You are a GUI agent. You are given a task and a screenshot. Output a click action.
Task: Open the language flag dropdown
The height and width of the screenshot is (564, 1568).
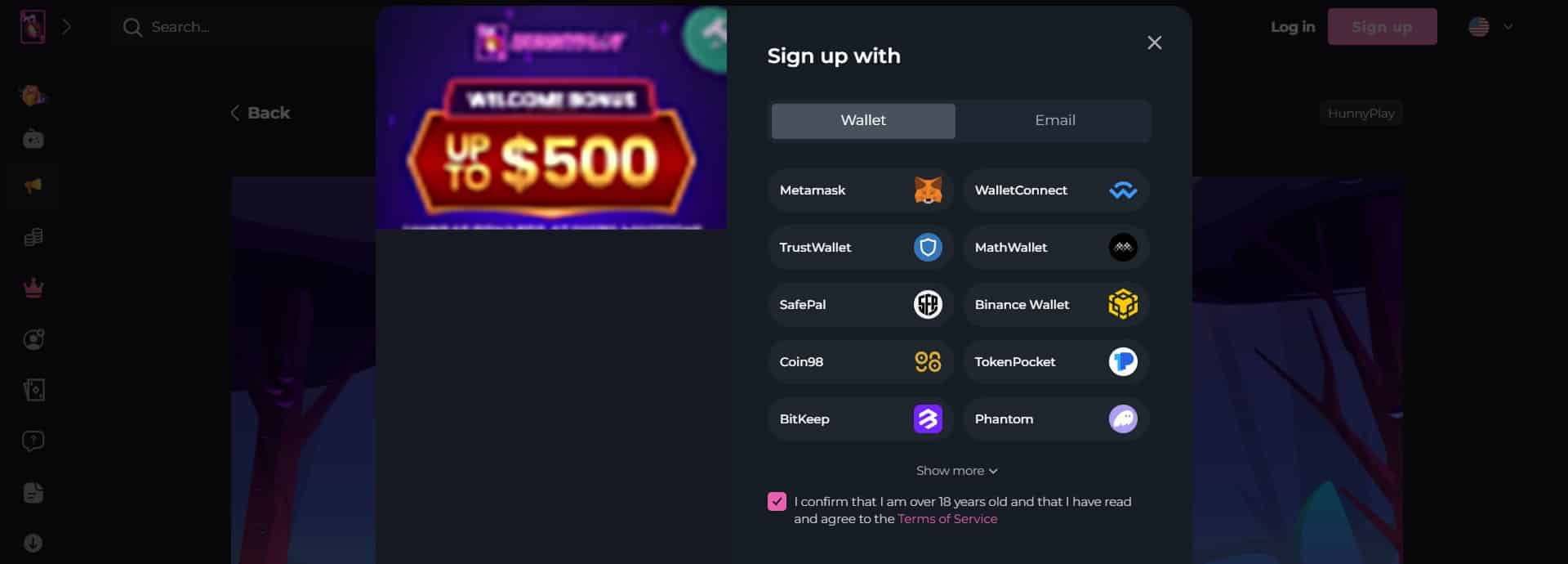point(1491,27)
